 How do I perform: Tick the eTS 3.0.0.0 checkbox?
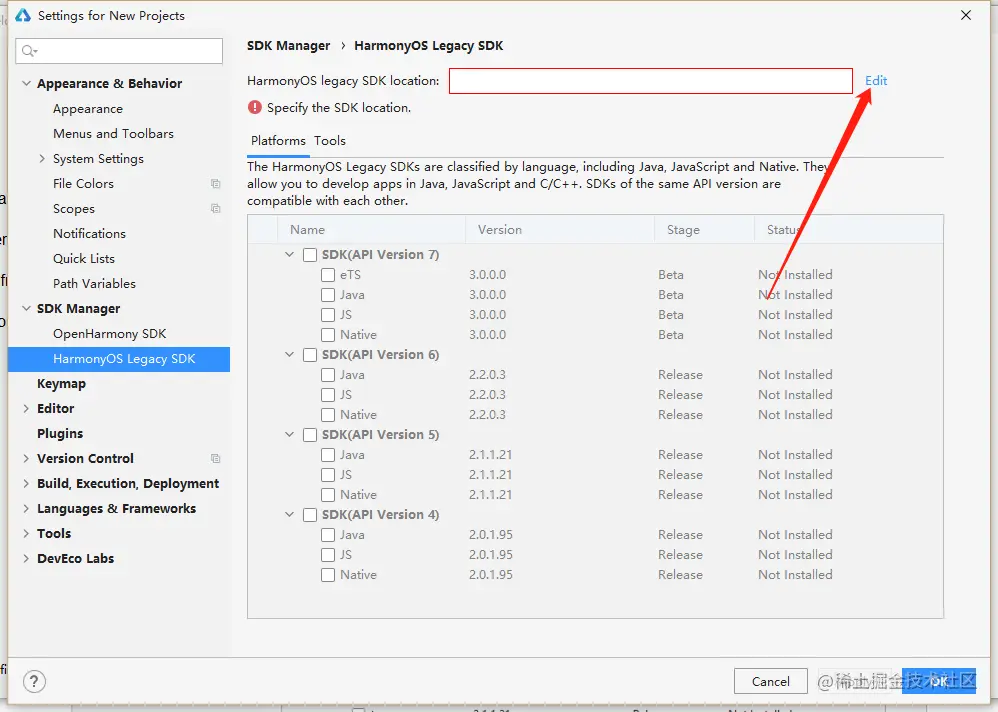328,275
